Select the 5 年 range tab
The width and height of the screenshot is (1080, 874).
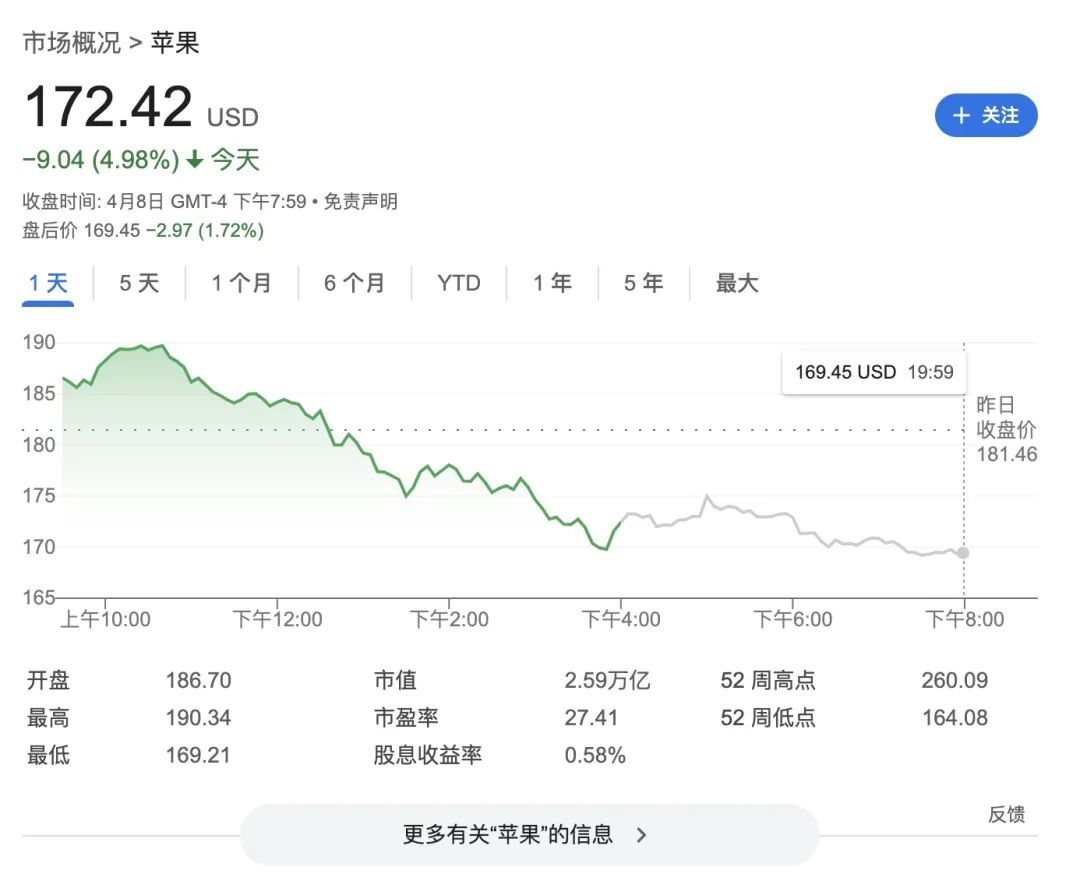click(x=643, y=283)
